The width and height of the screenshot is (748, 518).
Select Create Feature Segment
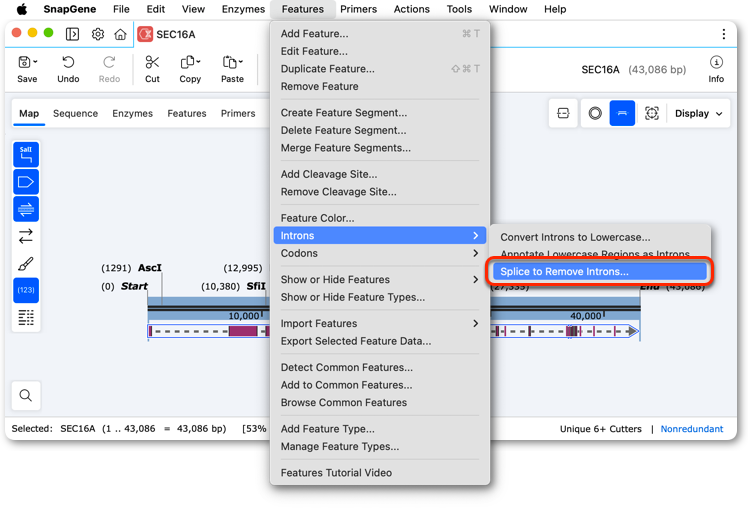(x=380, y=113)
